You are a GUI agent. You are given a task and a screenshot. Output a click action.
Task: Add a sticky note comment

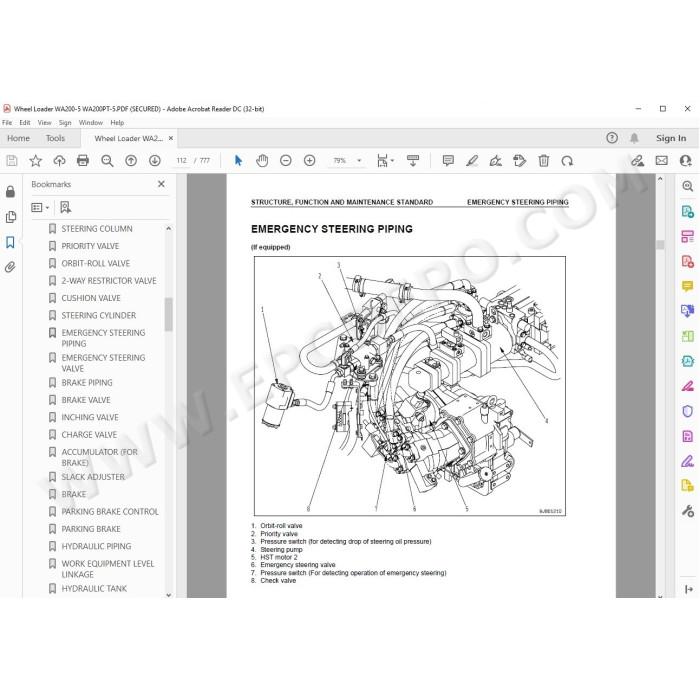click(448, 161)
